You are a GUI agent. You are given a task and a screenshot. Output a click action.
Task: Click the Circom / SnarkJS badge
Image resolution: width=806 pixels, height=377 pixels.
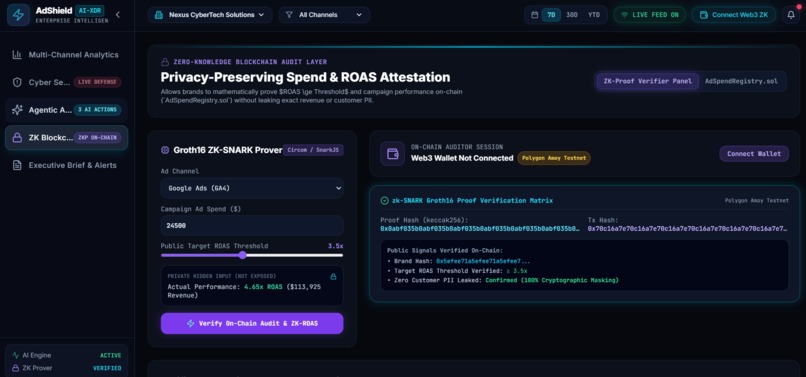(x=313, y=150)
